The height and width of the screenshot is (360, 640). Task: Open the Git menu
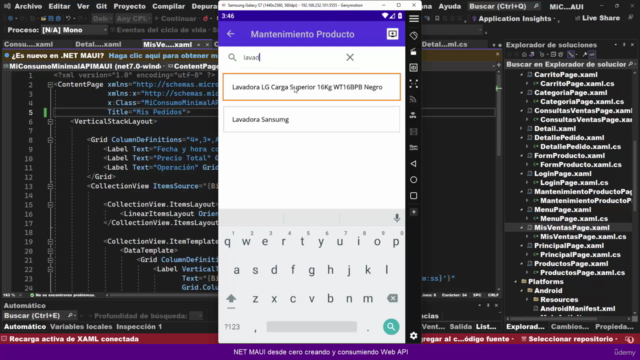pos(101,6)
